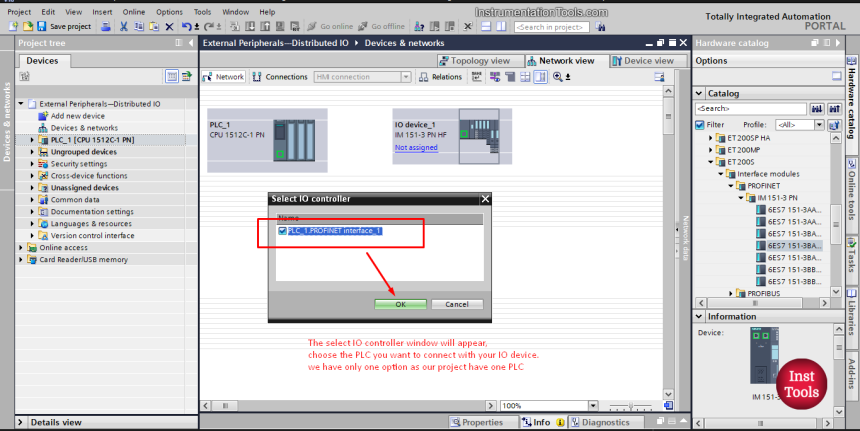The height and width of the screenshot is (431, 860).
Task: Open the Options menu
Action: (x=169, y=12)
